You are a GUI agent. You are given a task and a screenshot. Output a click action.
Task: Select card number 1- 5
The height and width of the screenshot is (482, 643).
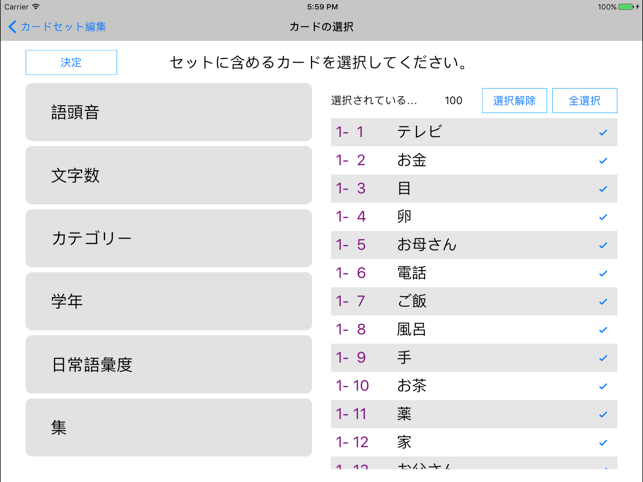tap(474, 245)
